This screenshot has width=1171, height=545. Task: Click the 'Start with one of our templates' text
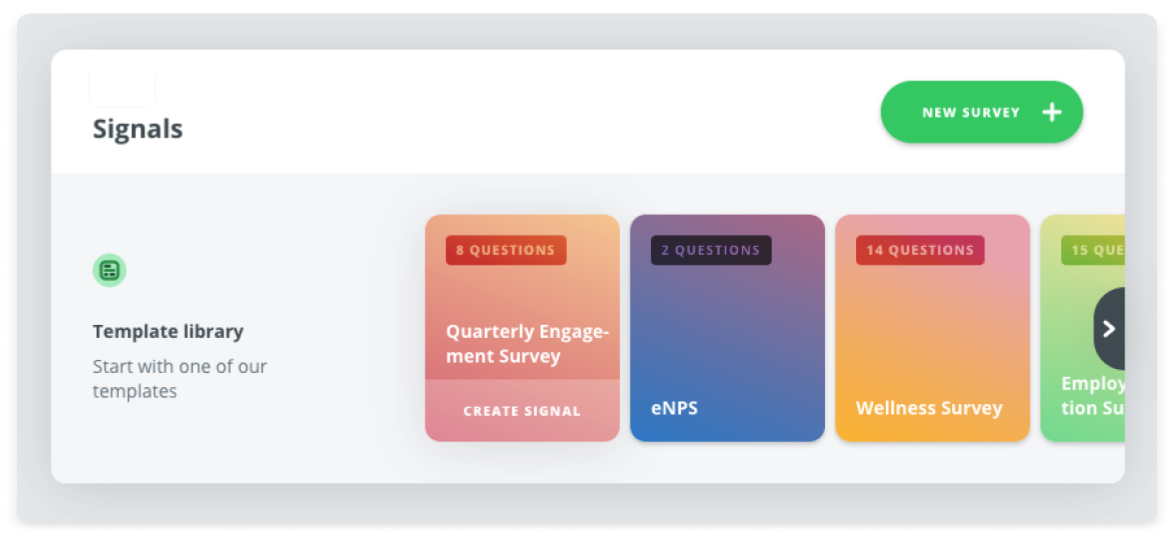(x=180, y=379)
